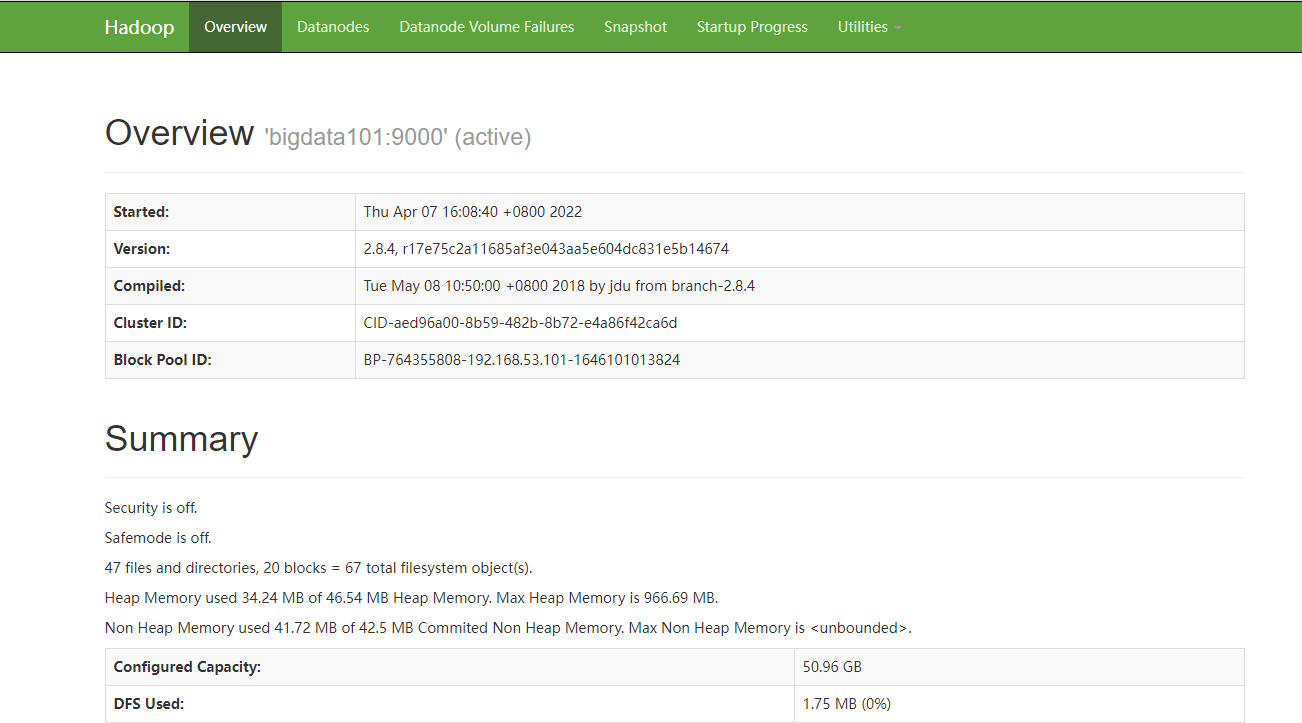Select start time Thu Apr 07 16:08:40
Viewport: 1302px width, 723px height.
(473, 212)
